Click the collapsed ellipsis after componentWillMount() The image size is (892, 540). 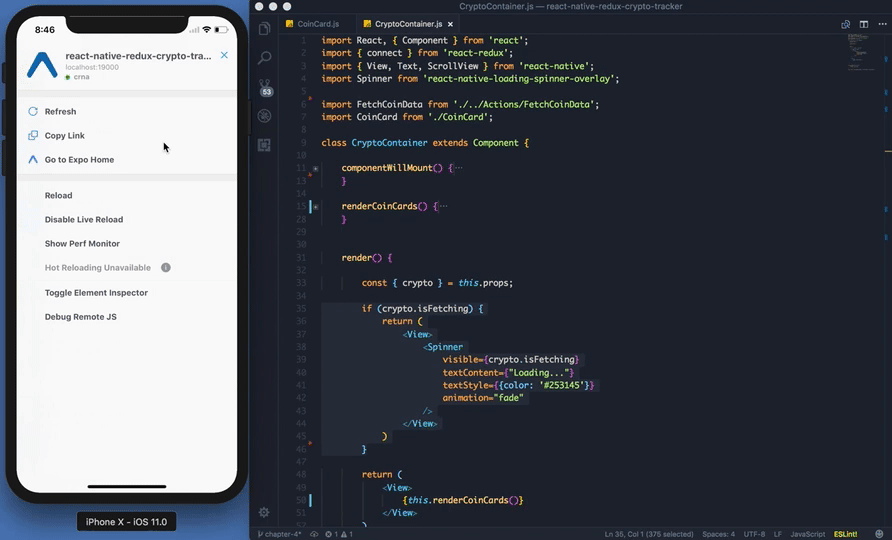tap(459, 168)
